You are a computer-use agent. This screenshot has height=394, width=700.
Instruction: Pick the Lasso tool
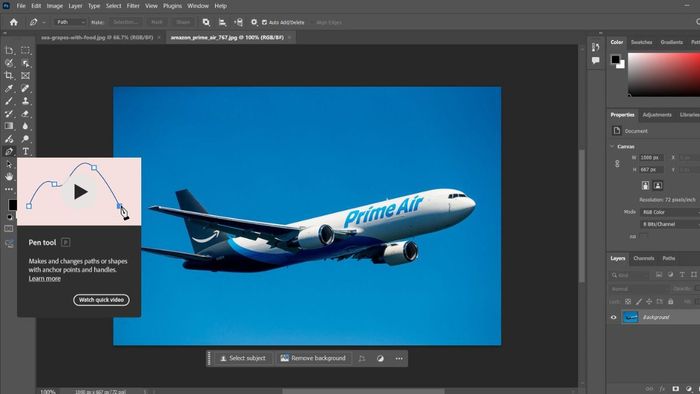(x=9, y=63)
